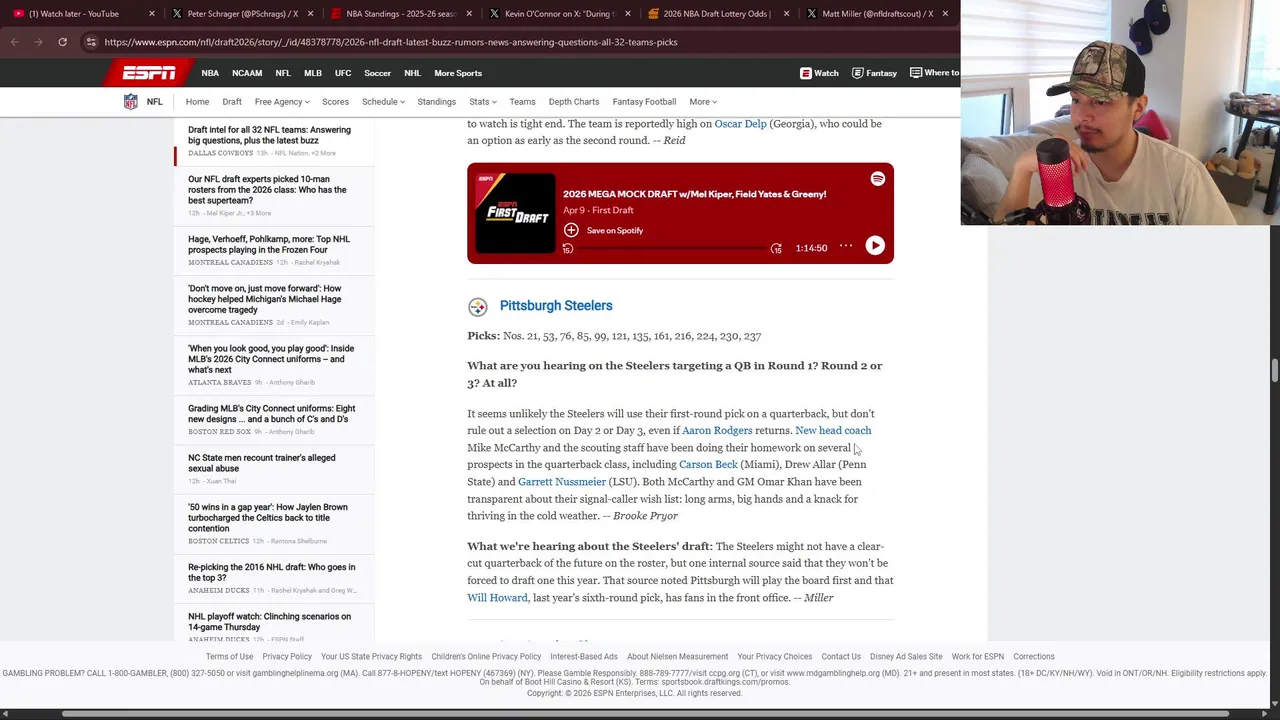Skip back 15 seconds in podcast player
Screen dimensions: 1280x720
coord(568,248)
